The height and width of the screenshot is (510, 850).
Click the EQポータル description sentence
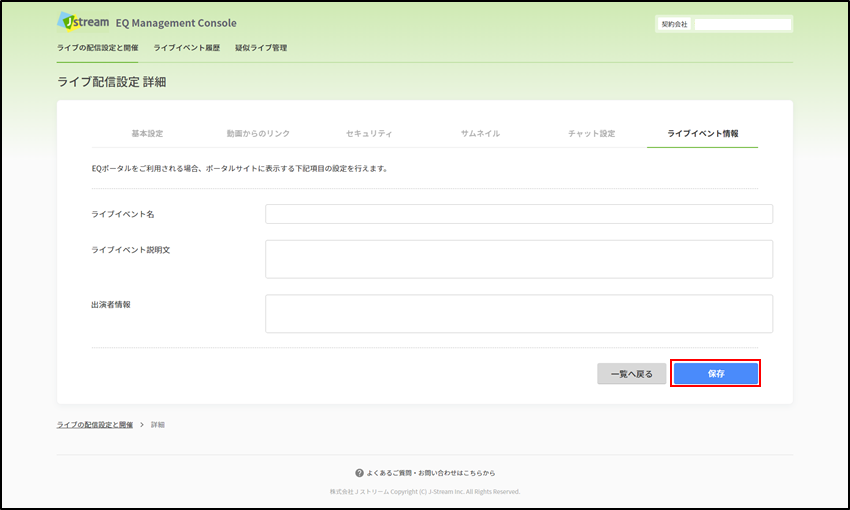tap(240, 169)
